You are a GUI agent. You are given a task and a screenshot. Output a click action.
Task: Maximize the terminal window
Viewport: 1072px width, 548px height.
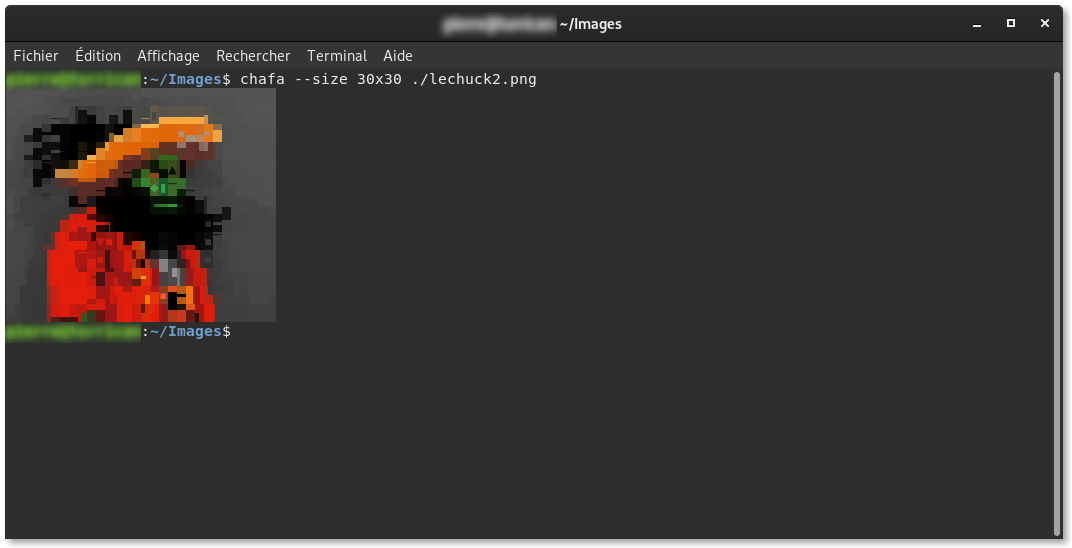point(1011,22)
